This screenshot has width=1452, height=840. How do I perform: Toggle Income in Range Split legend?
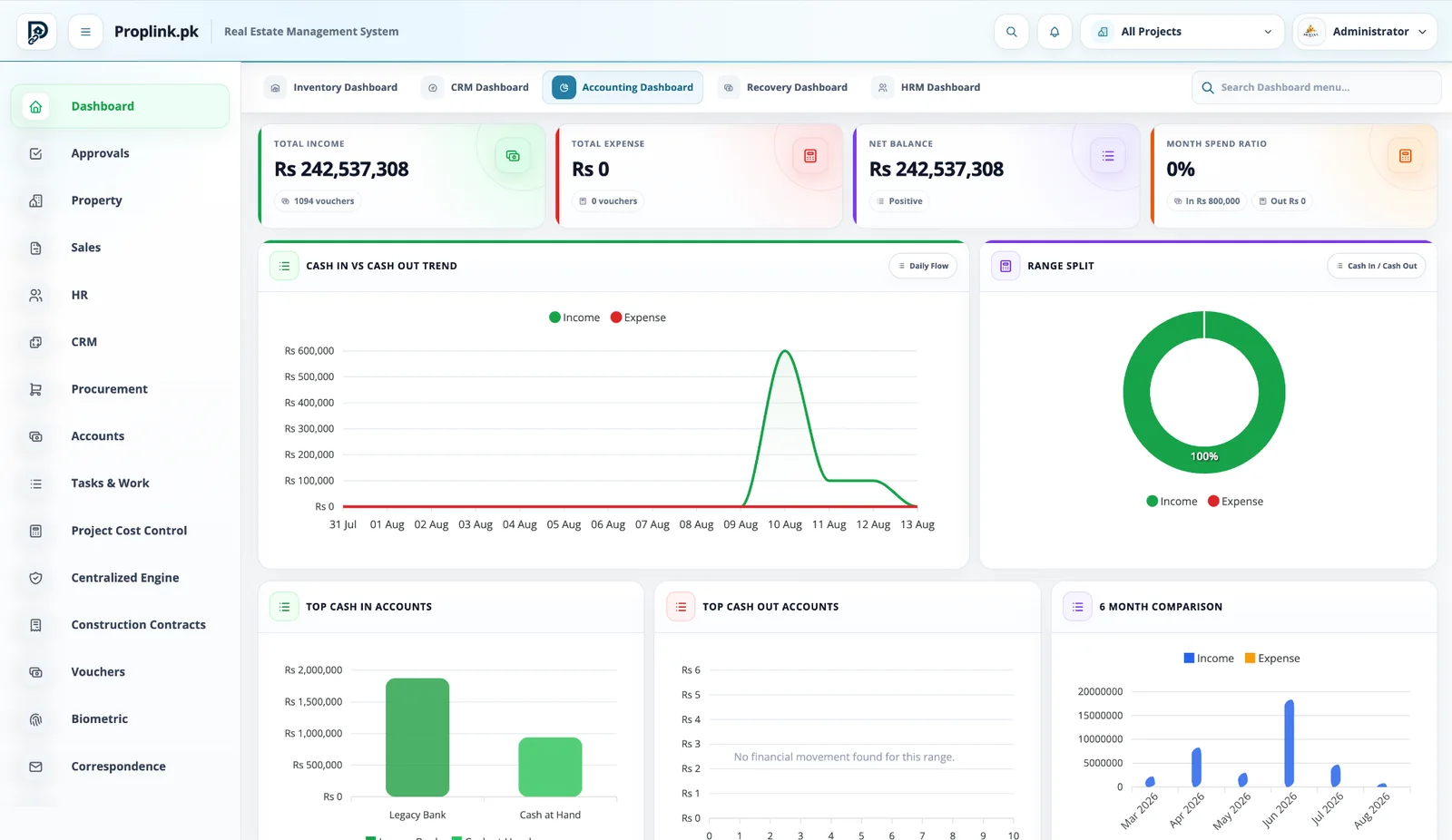pyautogui.click(x=1172, y=502)
